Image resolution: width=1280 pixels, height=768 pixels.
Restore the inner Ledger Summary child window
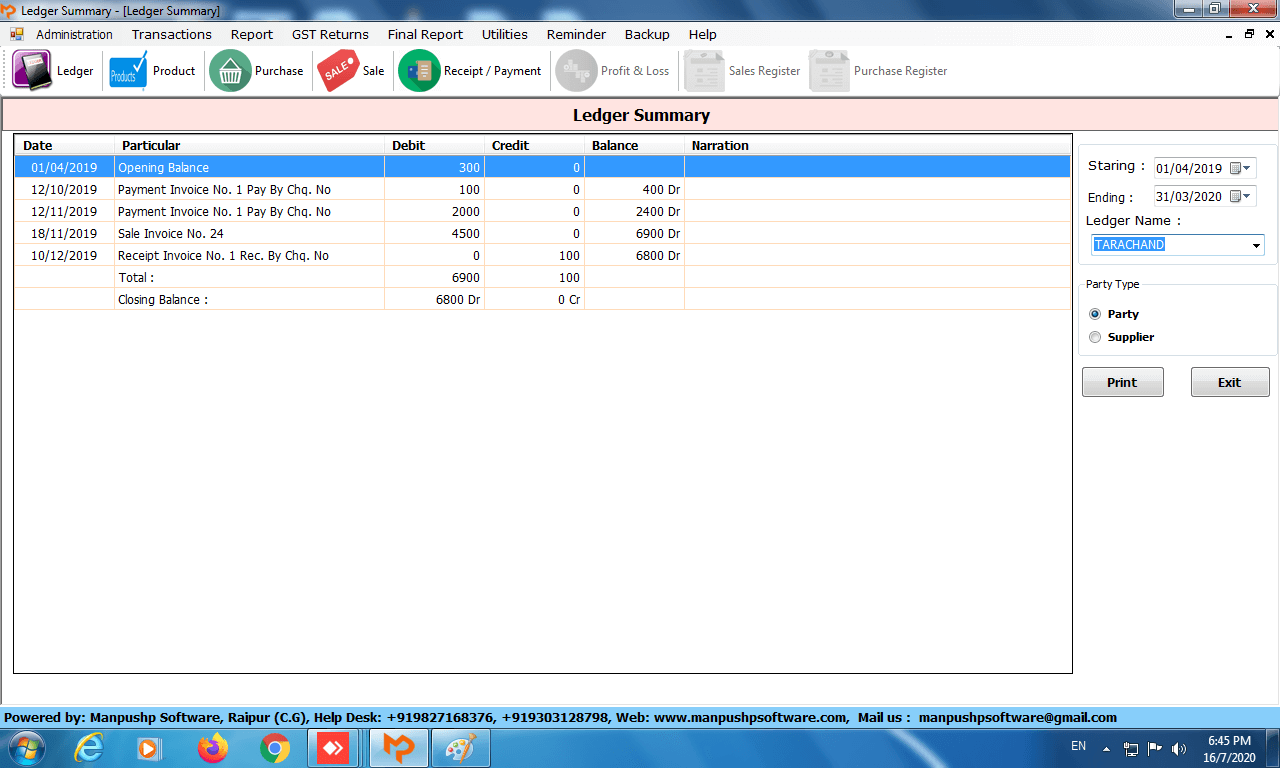[x=1249, y=34]
